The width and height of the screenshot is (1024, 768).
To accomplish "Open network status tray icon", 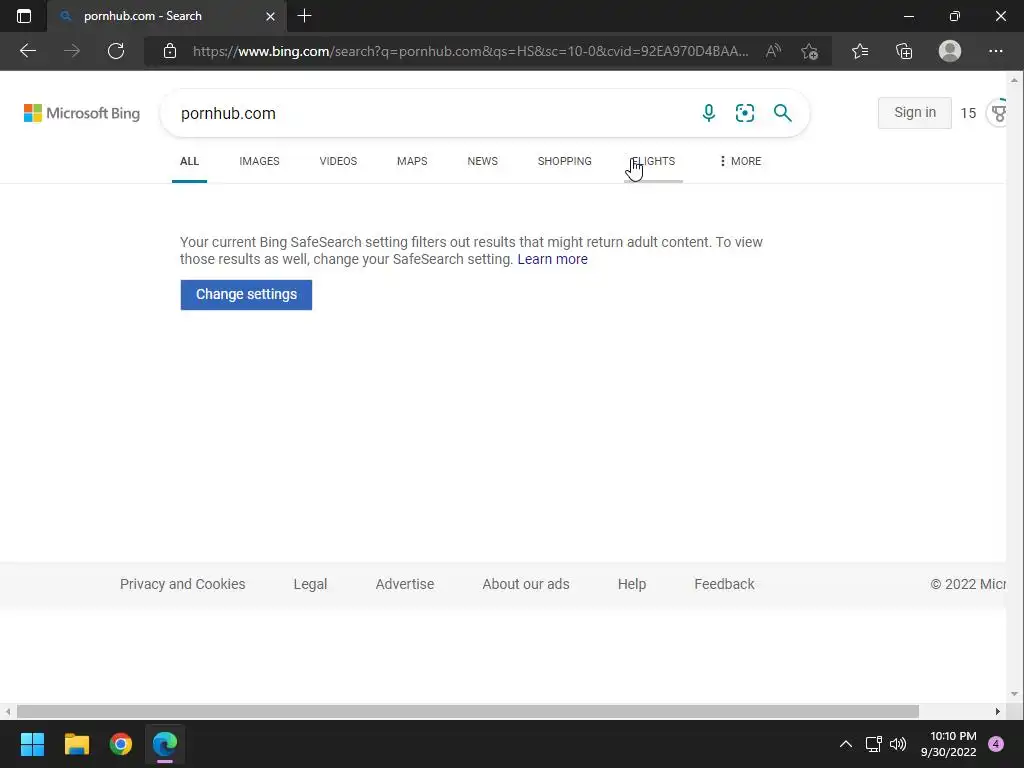I will point(873,744).
